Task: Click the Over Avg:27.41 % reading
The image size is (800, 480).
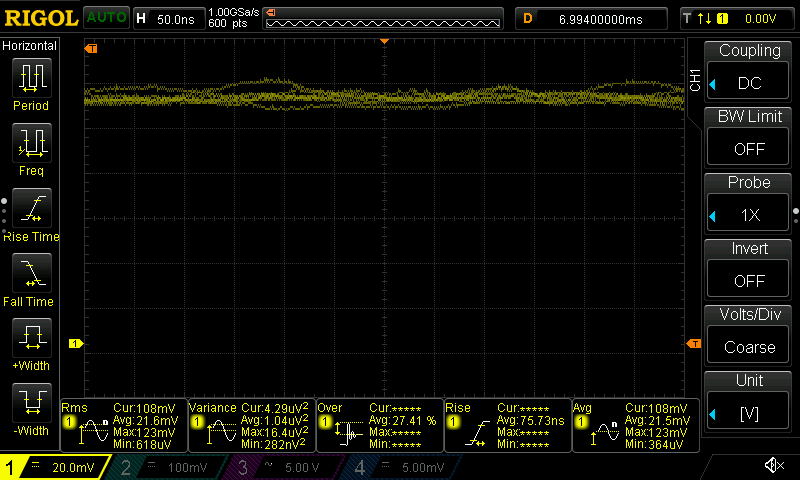Action: pos(403,420)
